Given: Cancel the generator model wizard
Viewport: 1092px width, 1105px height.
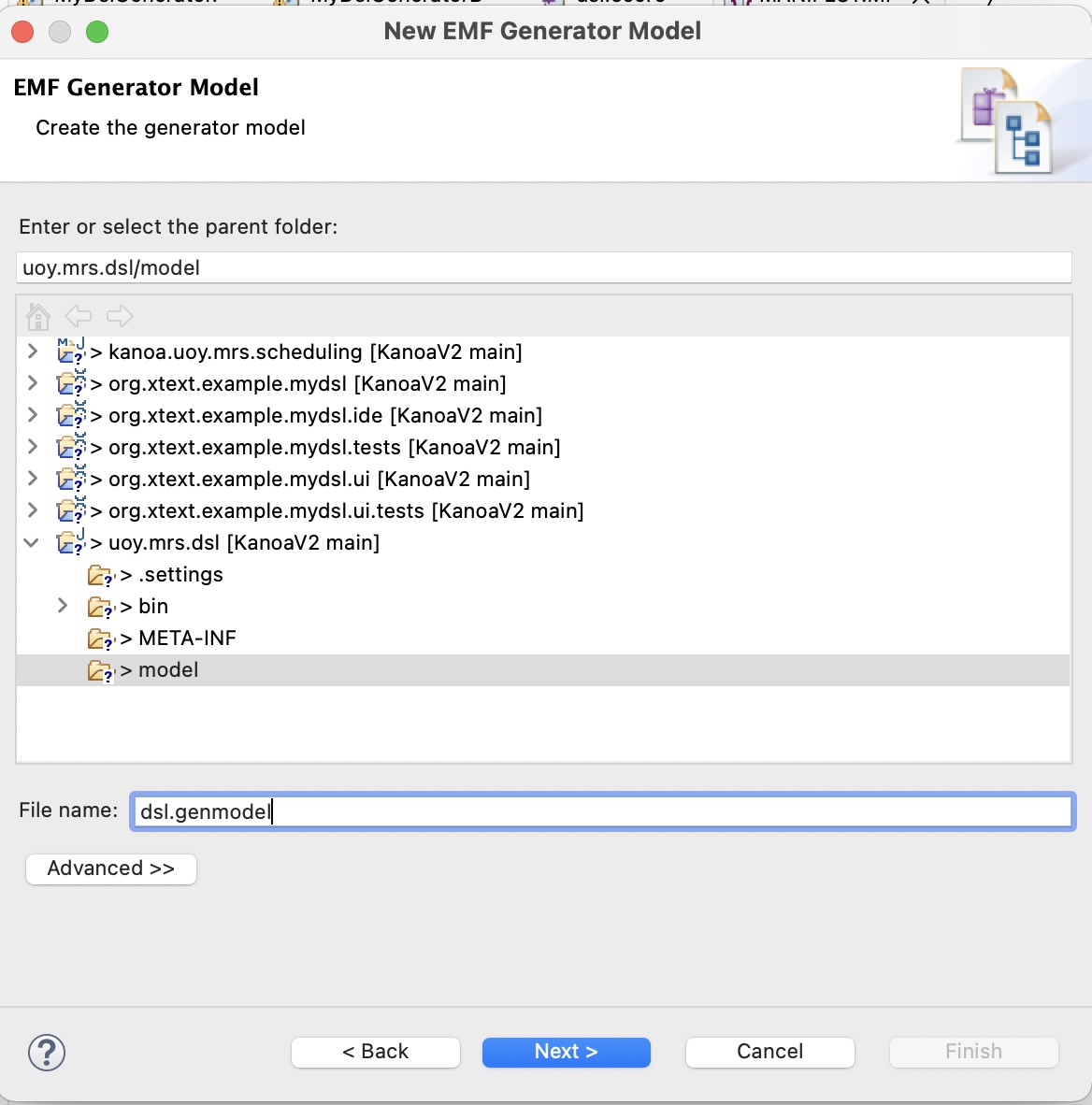Looking at the screenshot, I should (x=769, y=1052).
